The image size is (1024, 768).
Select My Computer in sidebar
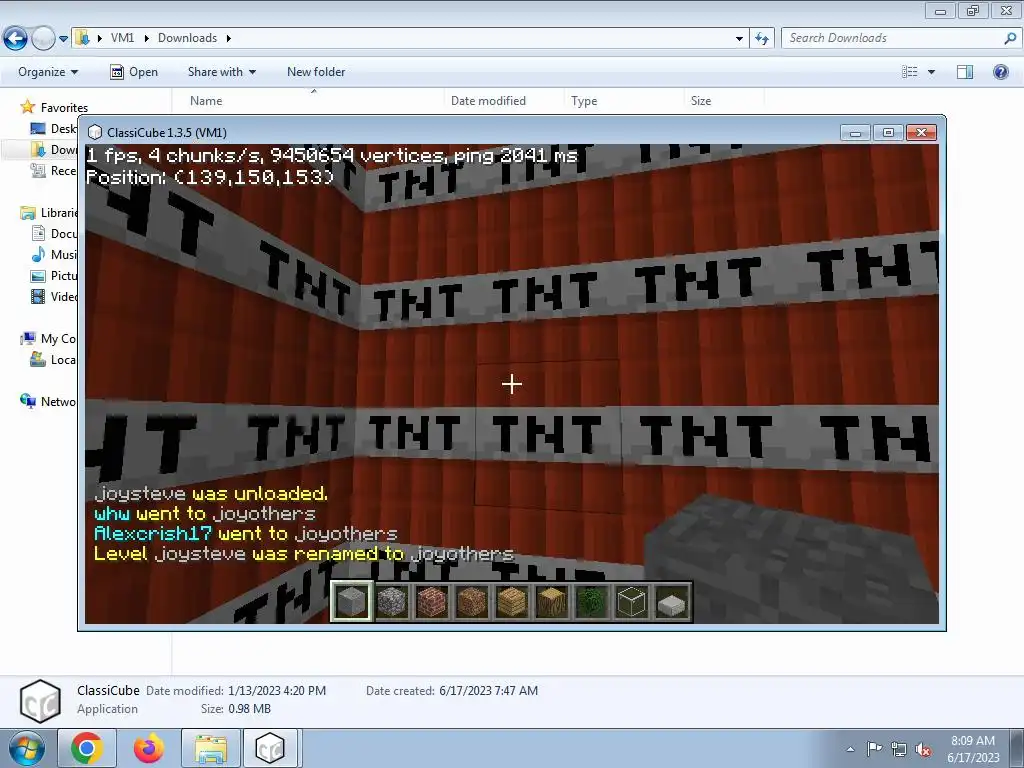(x=48, y=338)
